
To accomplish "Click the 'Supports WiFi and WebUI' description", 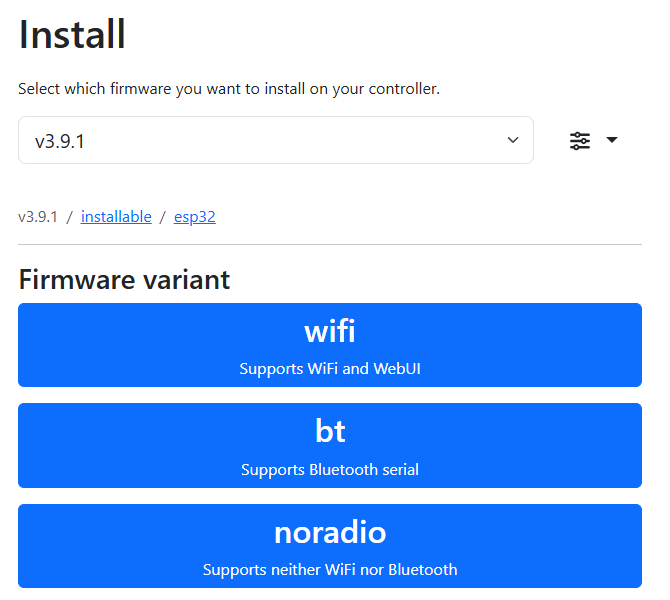I will click(x=330, y=369).
